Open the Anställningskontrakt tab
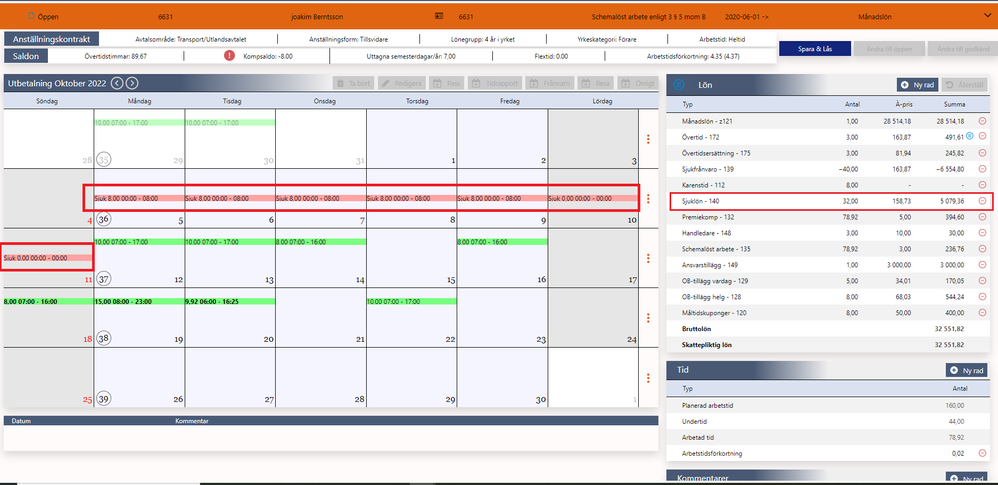The height and width of the screenshot is (485, 998). (51, 39)
